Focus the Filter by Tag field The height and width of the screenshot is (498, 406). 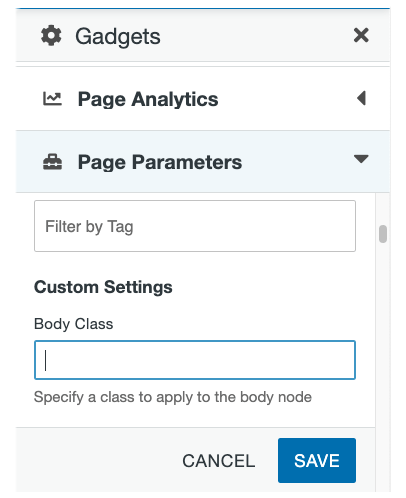pos(195,226)
